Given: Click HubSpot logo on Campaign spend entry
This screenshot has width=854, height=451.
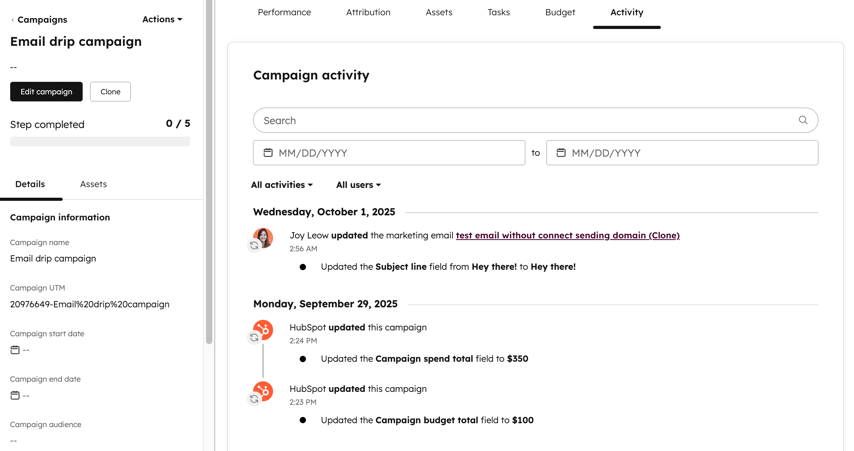Looking at the screenshot, I should click(263, 329).
